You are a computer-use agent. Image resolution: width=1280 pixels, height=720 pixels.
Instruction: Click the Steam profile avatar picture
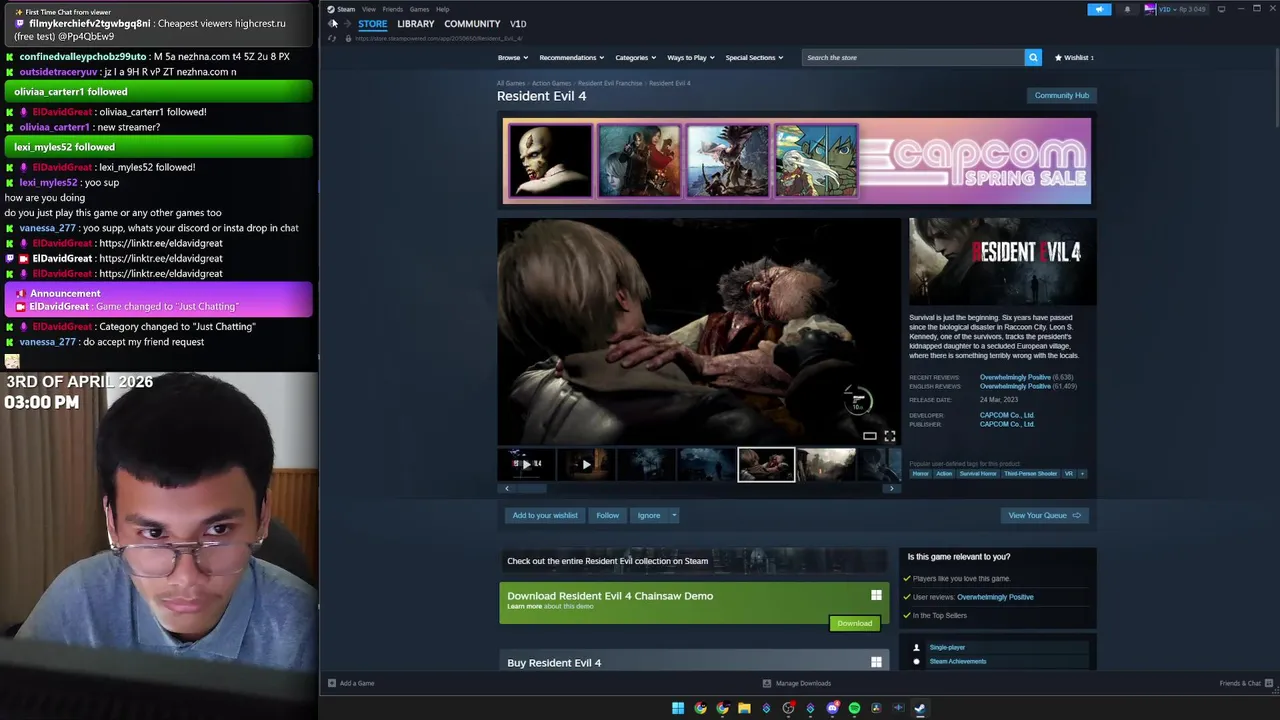coord(1151,9)
